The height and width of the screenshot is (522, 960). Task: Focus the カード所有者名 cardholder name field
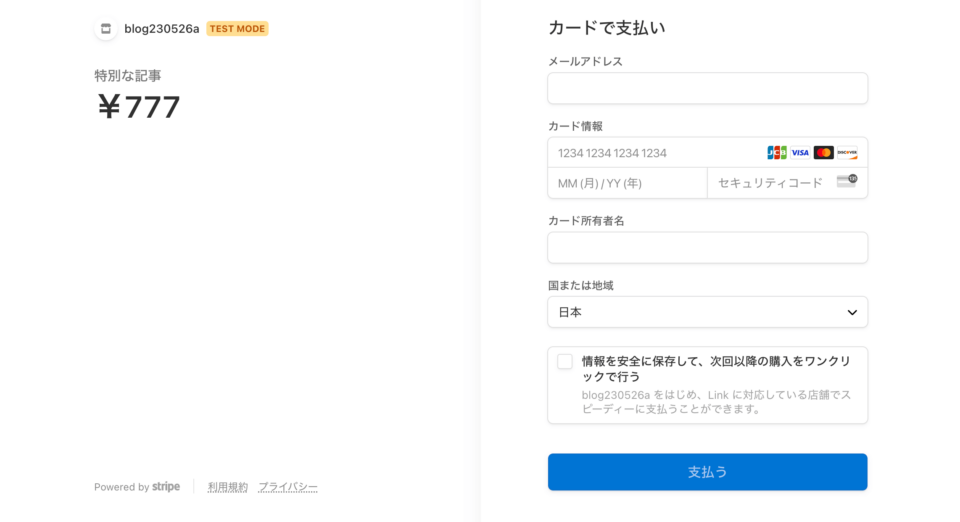(707, 248)
